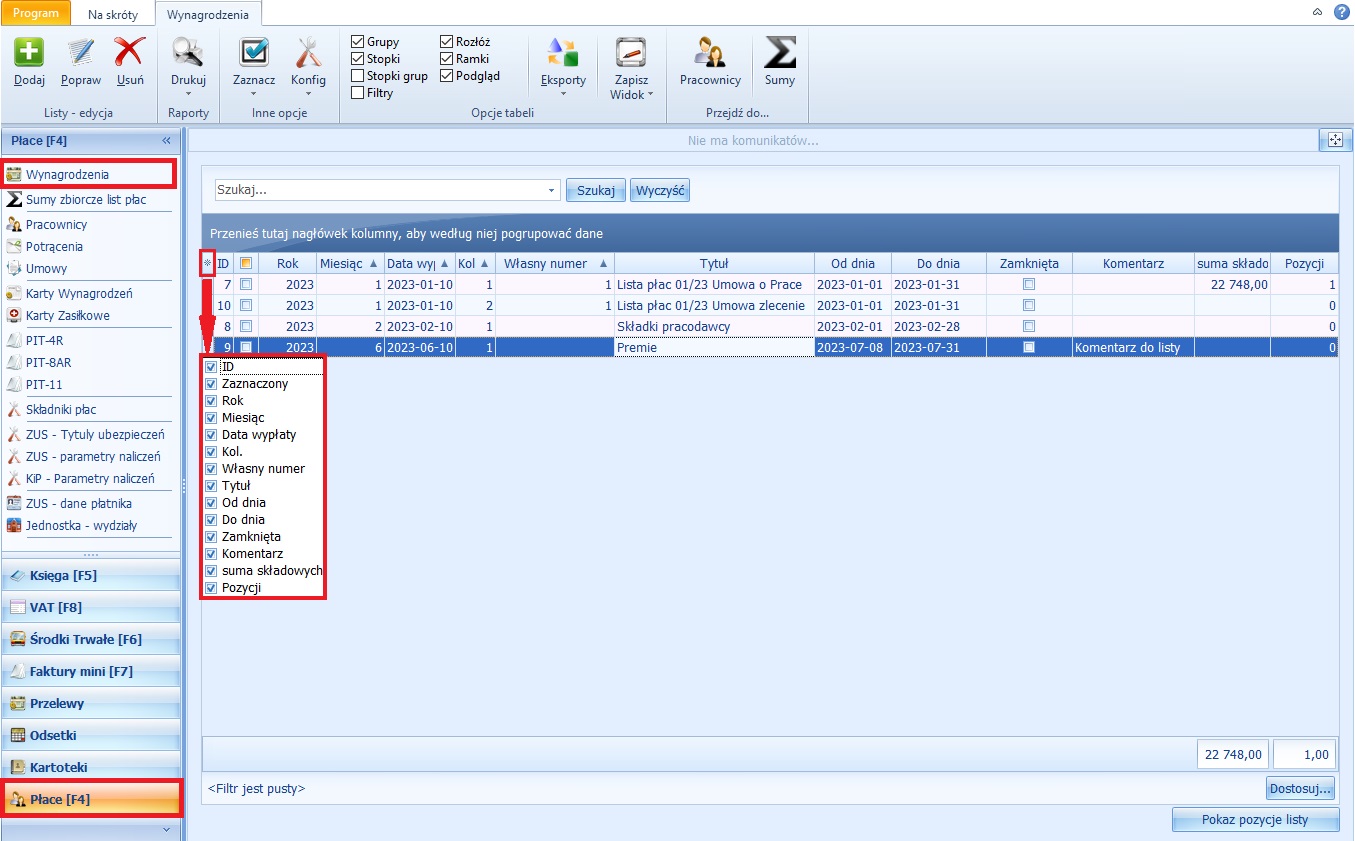Enable the Stopki grup checkbox
The image size is (1355, 841).
tap(357, 76)
